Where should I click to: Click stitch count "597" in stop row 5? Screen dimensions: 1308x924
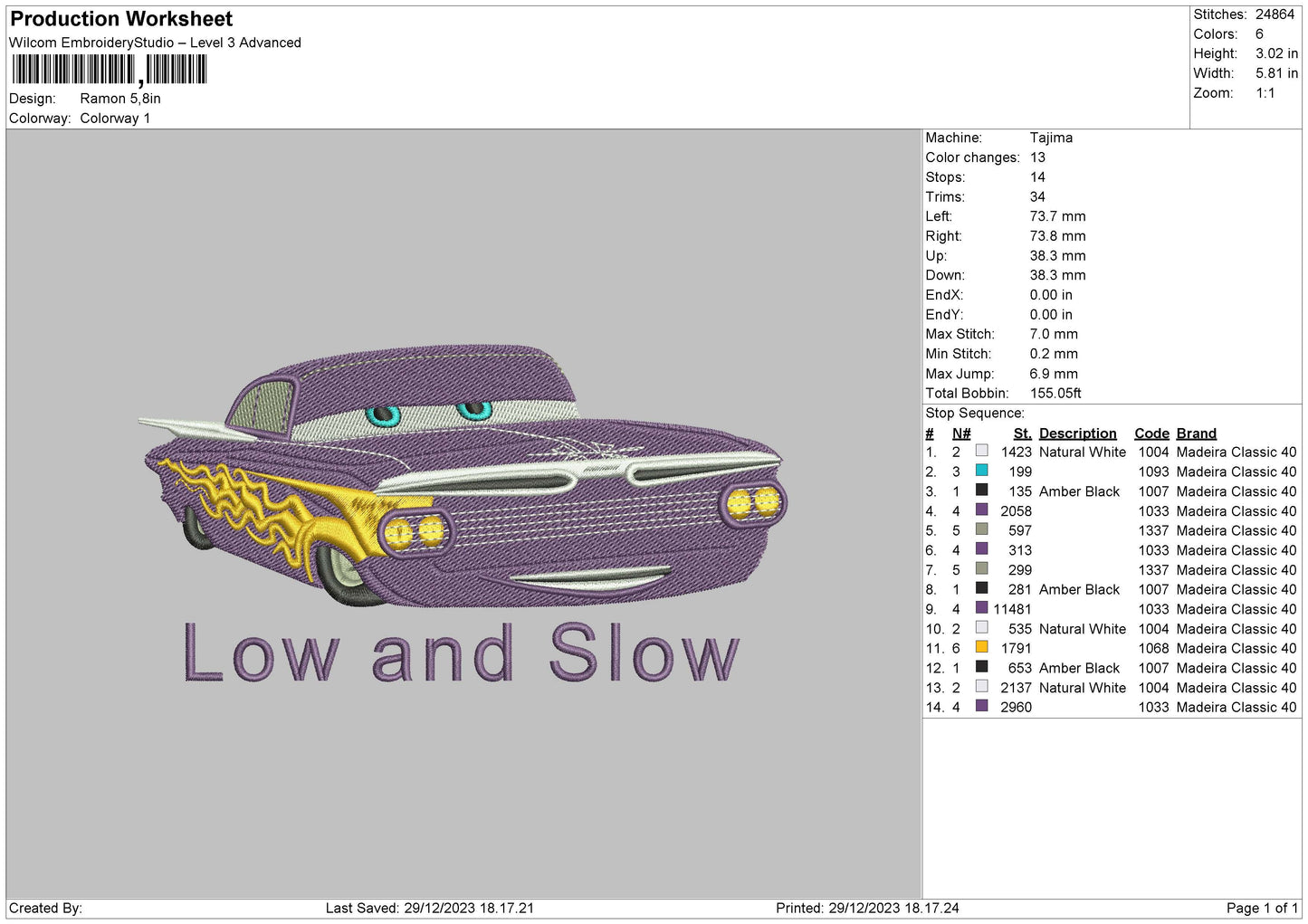[x=1020, y=530]
